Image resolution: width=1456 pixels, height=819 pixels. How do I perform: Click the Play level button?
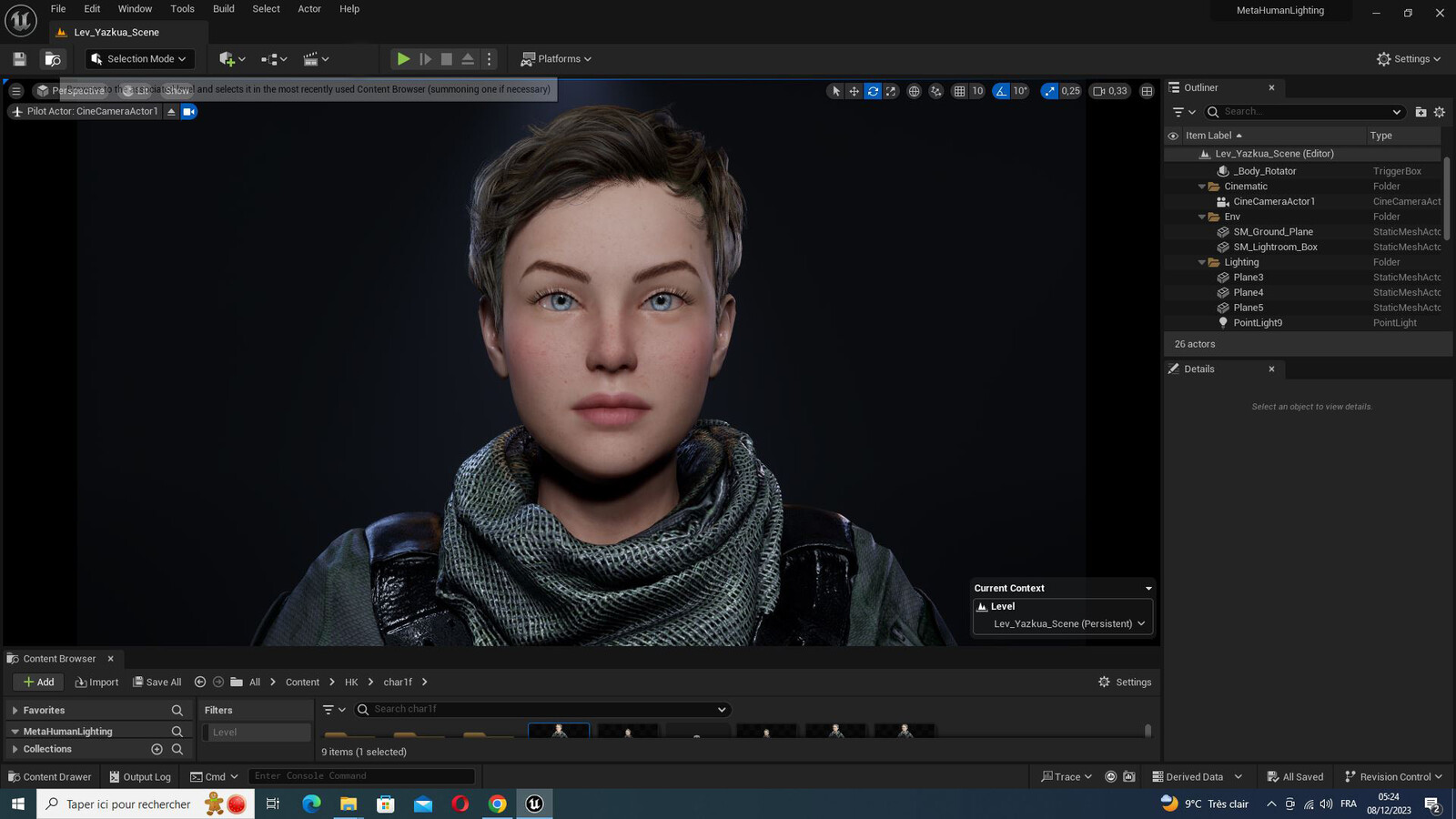403,59
